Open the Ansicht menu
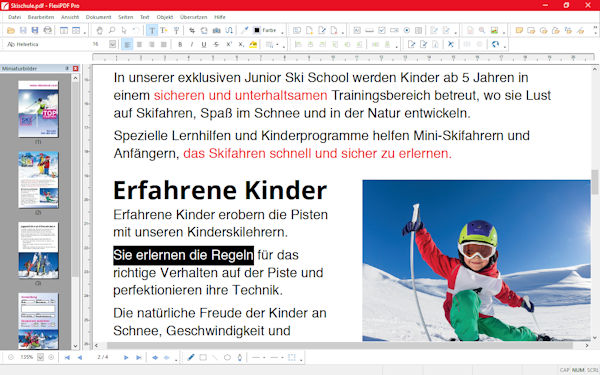 click(70, 17)
